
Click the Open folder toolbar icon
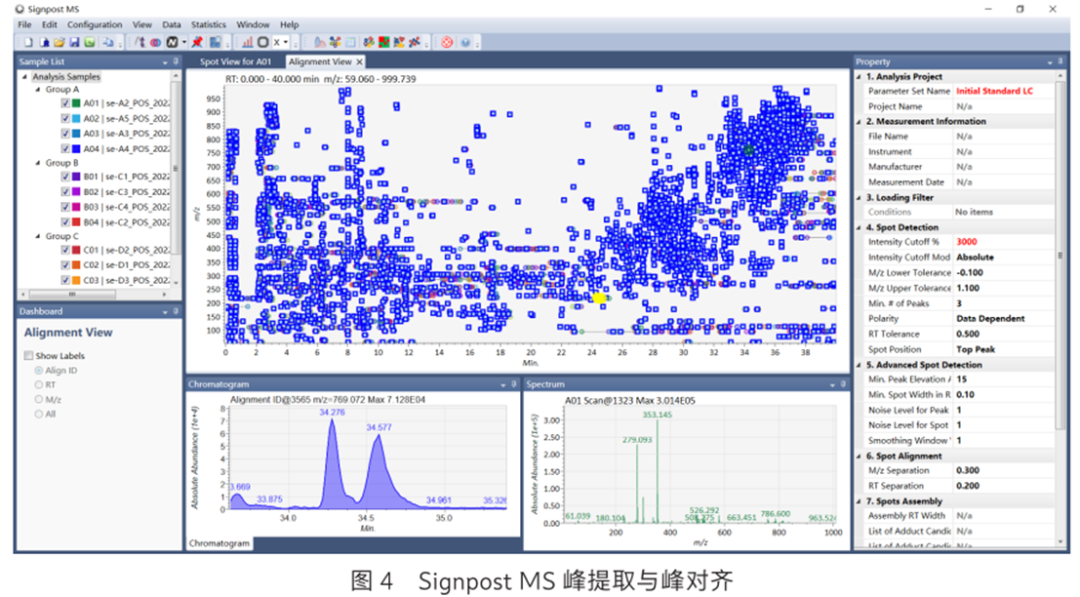click(59, 42)
